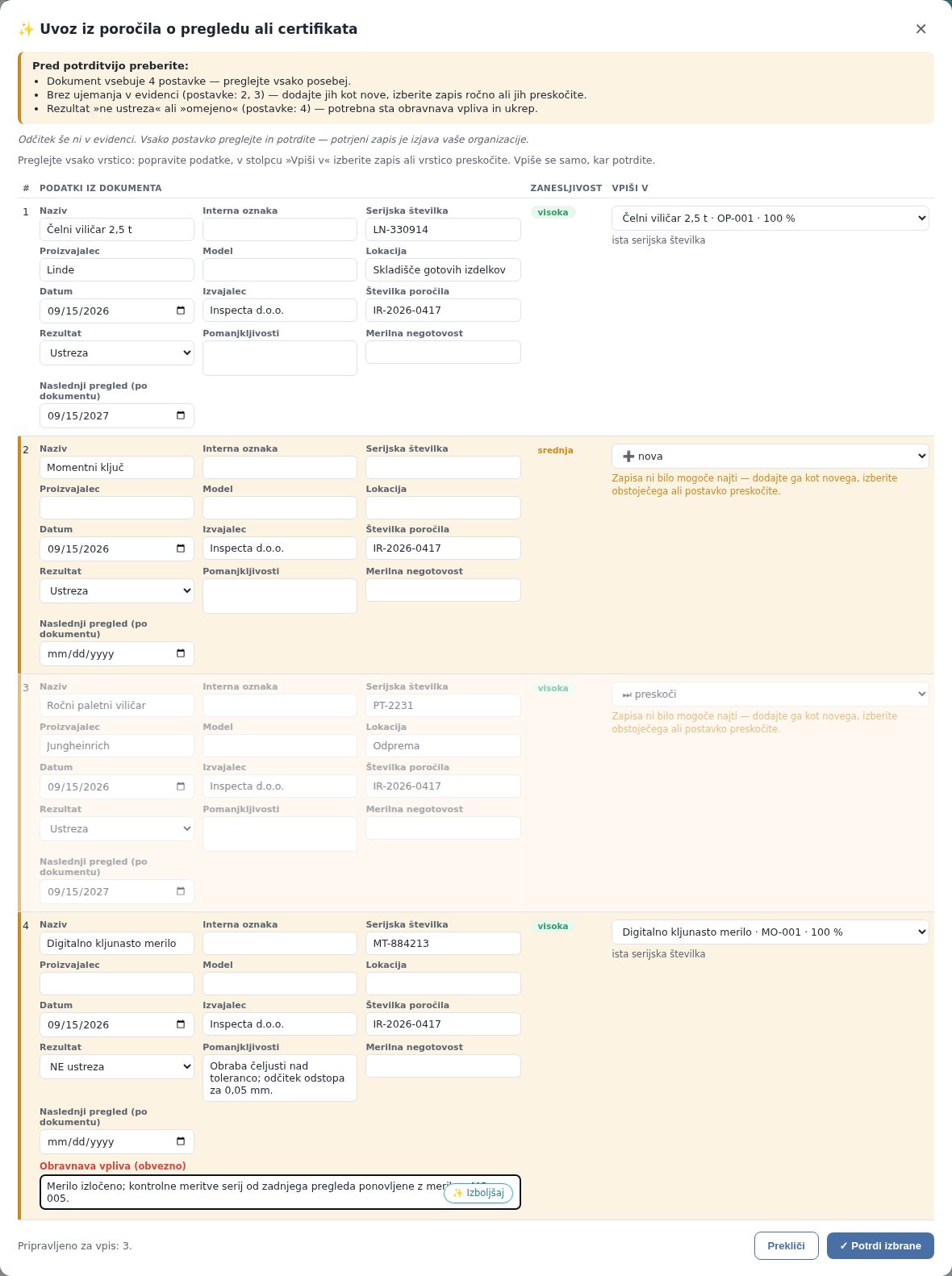Open calendar picker for row 1 Datum
The height and width of the screenshot is (1276, 952).
pos(181,311)
